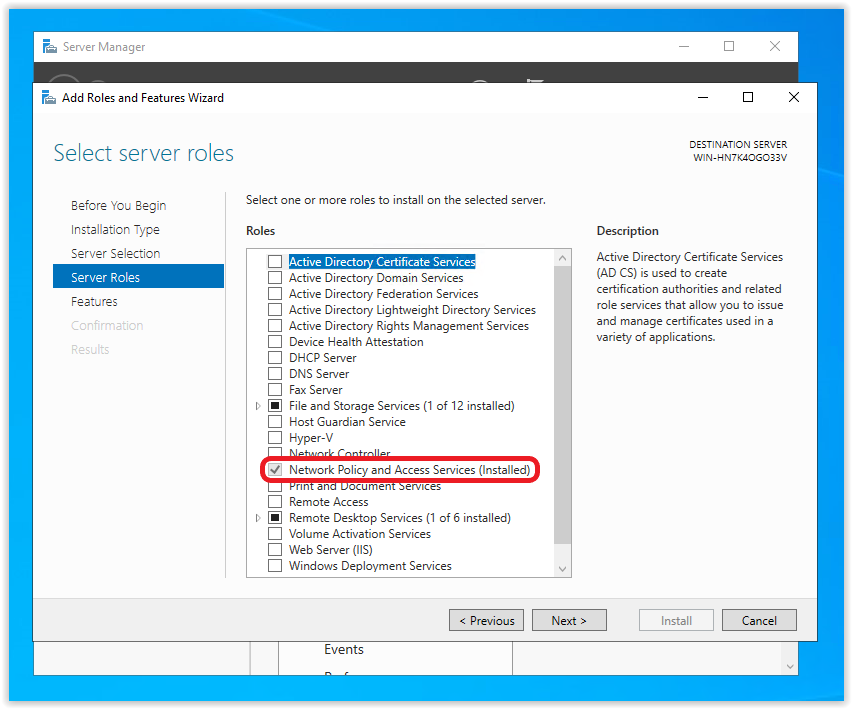Click the Results step in sidebar

(90, 349)
